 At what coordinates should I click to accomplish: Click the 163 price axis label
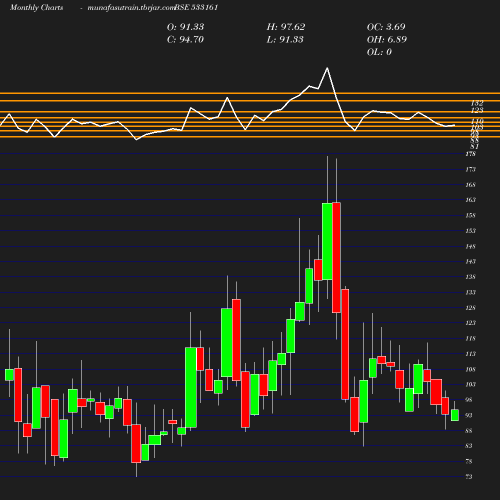tap(470, 200)
